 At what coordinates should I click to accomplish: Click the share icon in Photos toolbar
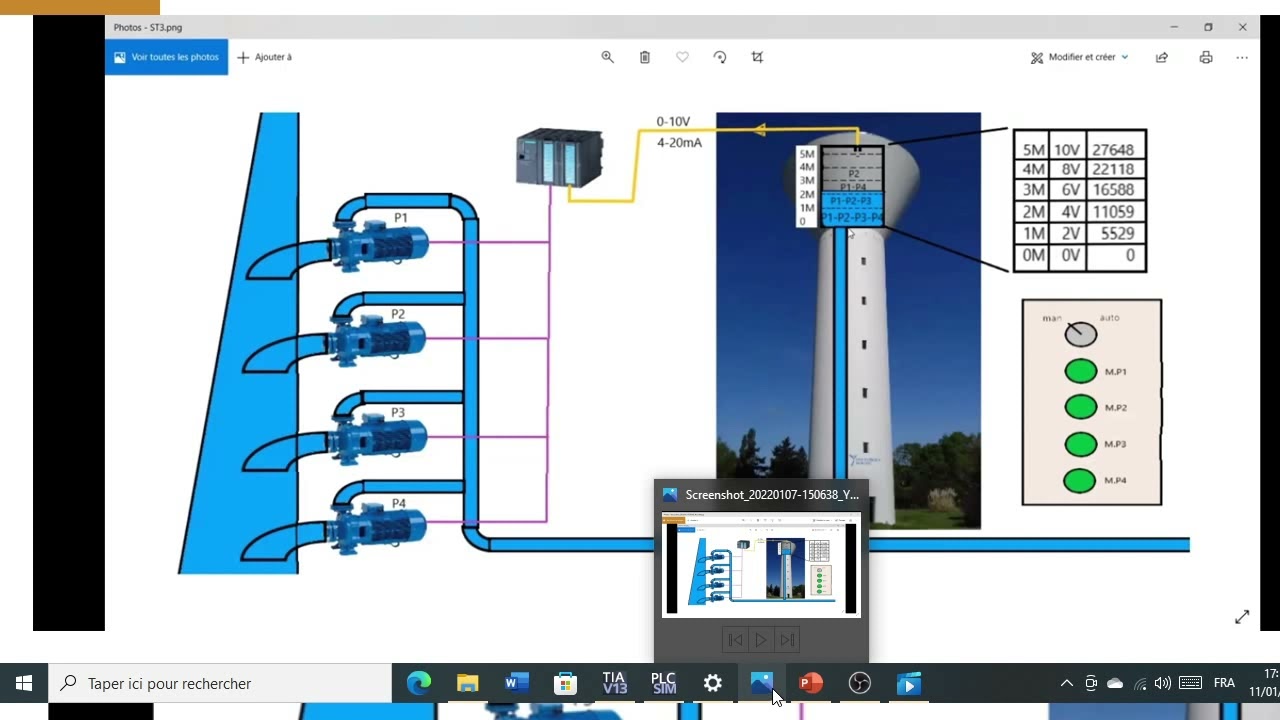1162,57
